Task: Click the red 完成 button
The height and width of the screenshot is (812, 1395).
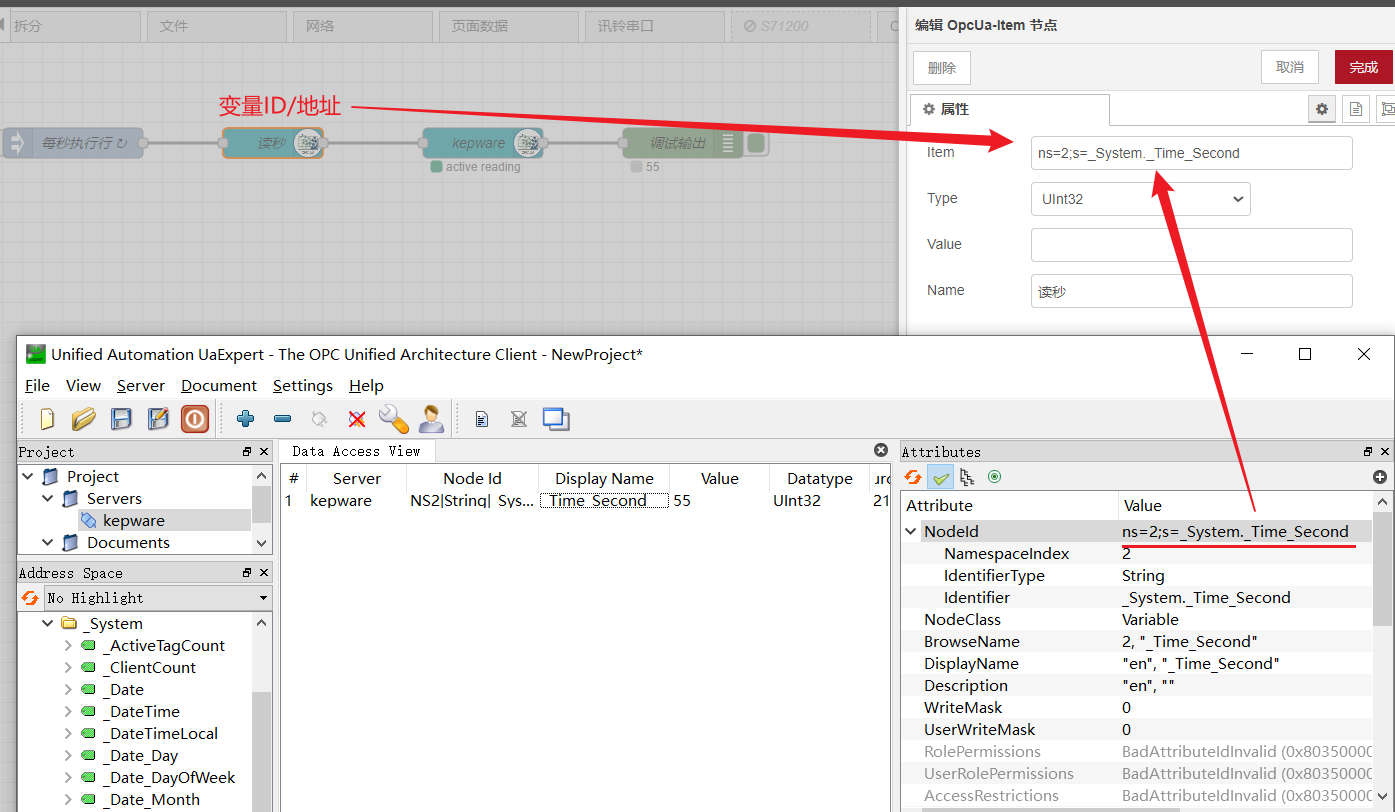Action: [x=1364, y=67]
